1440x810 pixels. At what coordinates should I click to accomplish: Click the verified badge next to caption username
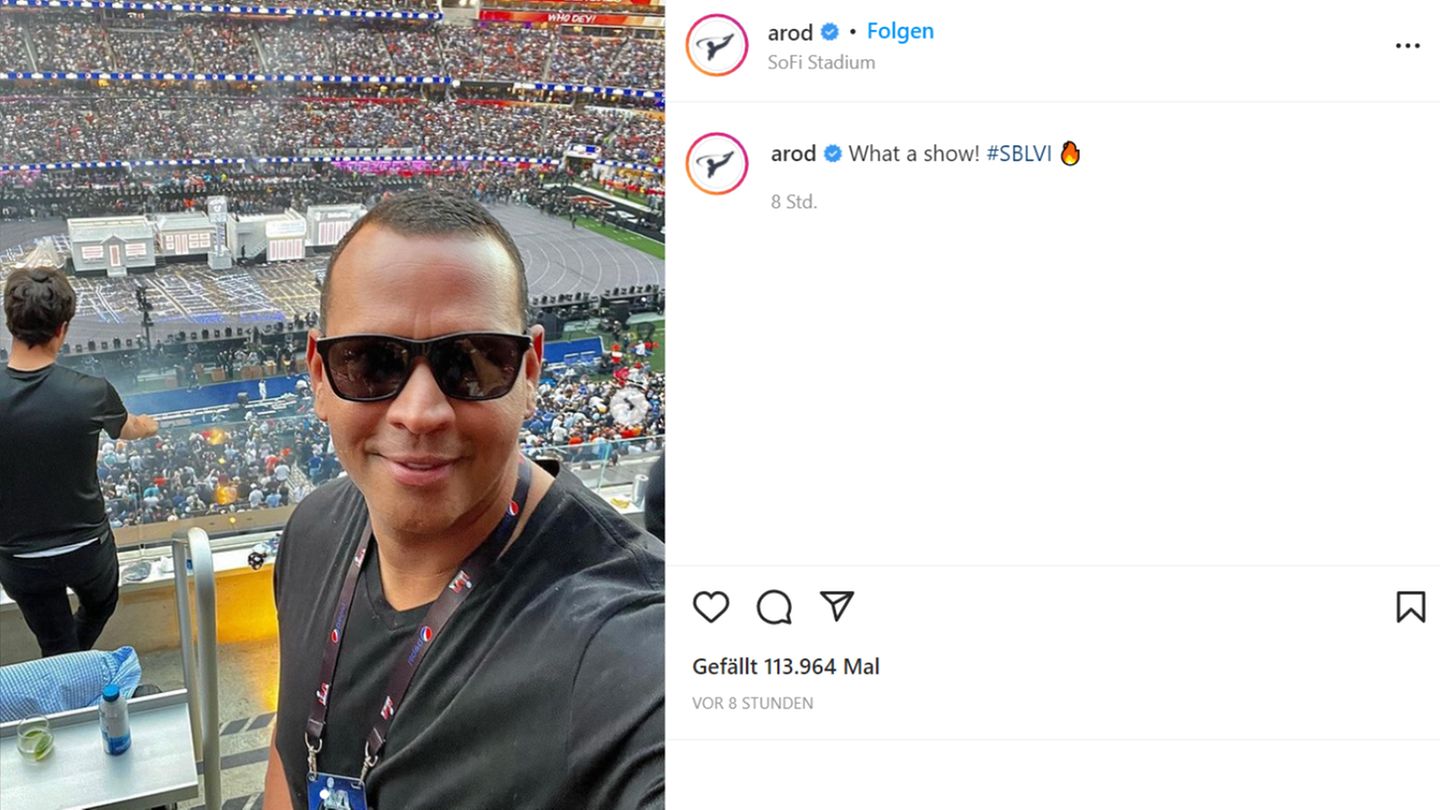pyautogui.click(x=832, y=153)
